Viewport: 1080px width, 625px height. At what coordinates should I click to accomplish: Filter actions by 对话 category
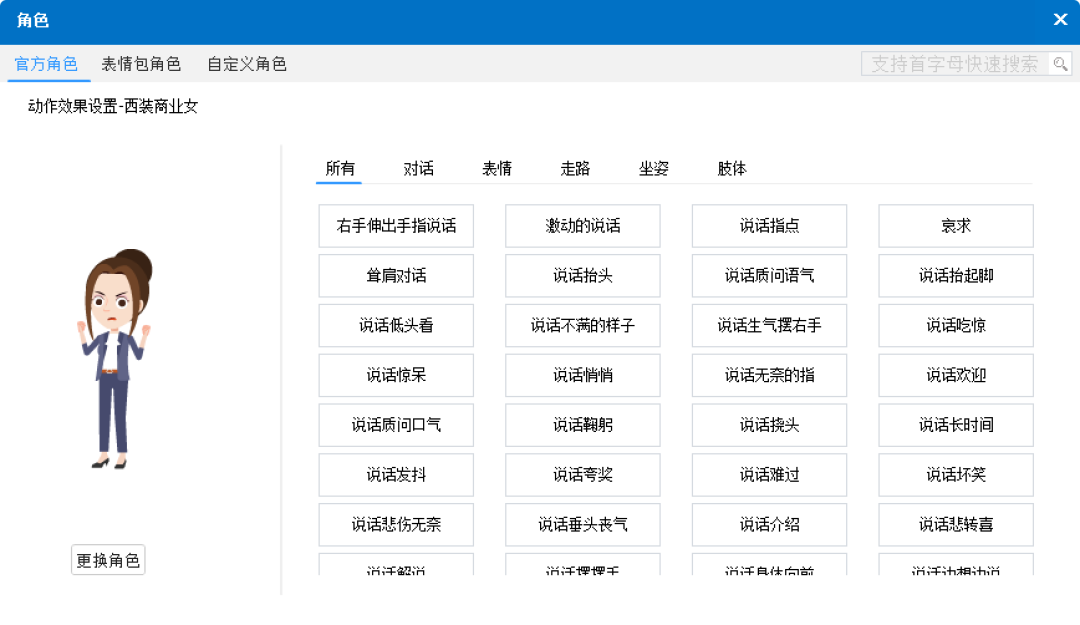[x=419, y=168]
